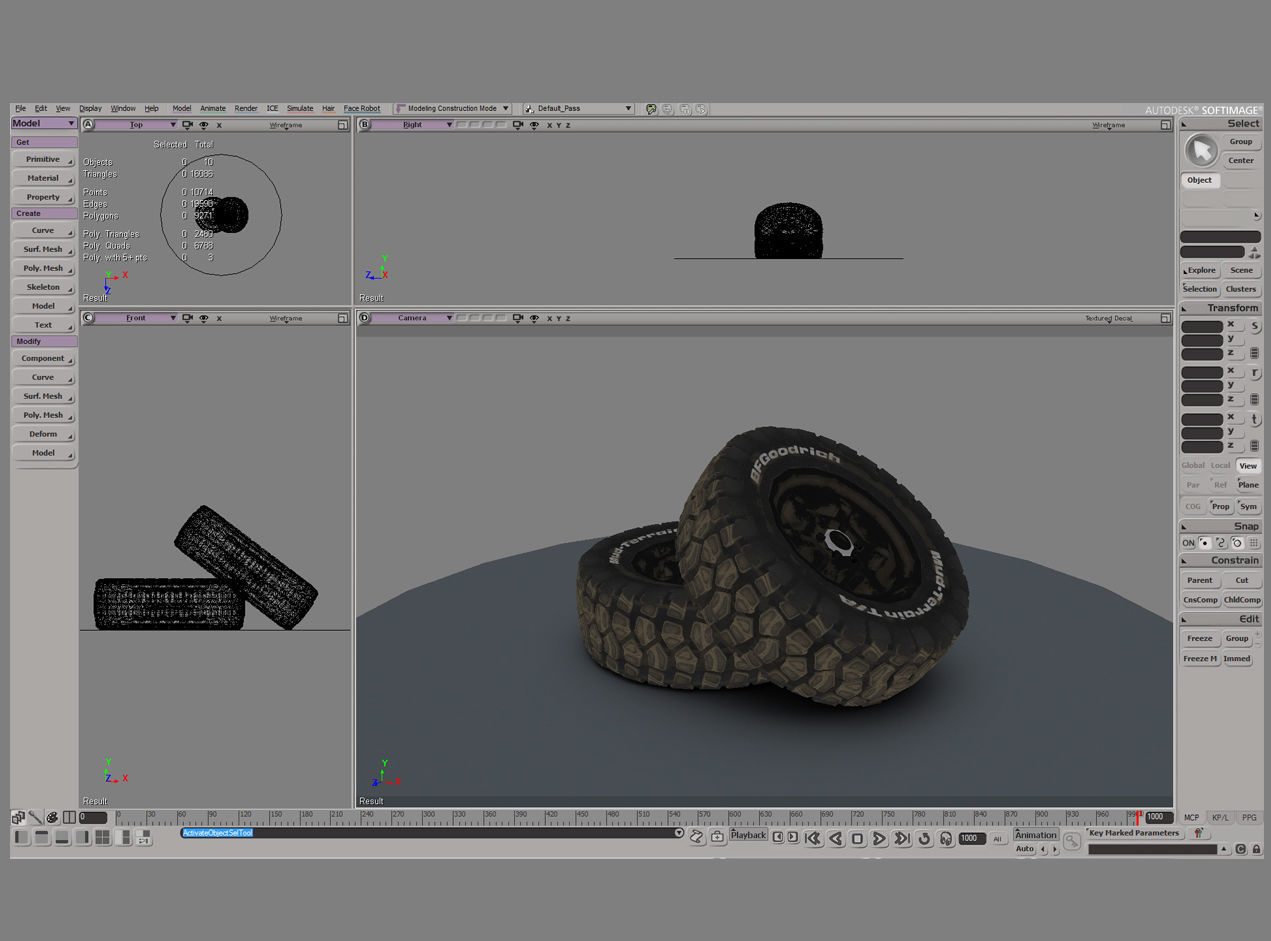Click the camera icon in Top viewport header
1271x941 pixels.
(x=187, y=125)
